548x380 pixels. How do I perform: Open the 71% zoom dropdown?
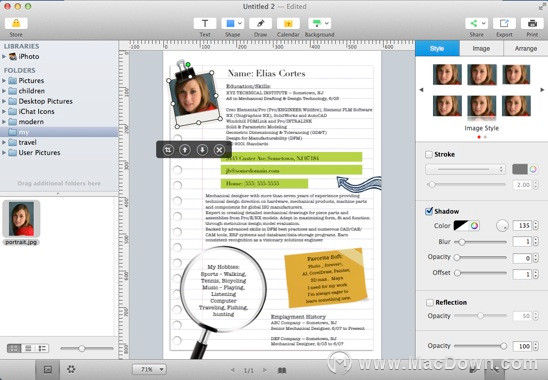point(149,369)
